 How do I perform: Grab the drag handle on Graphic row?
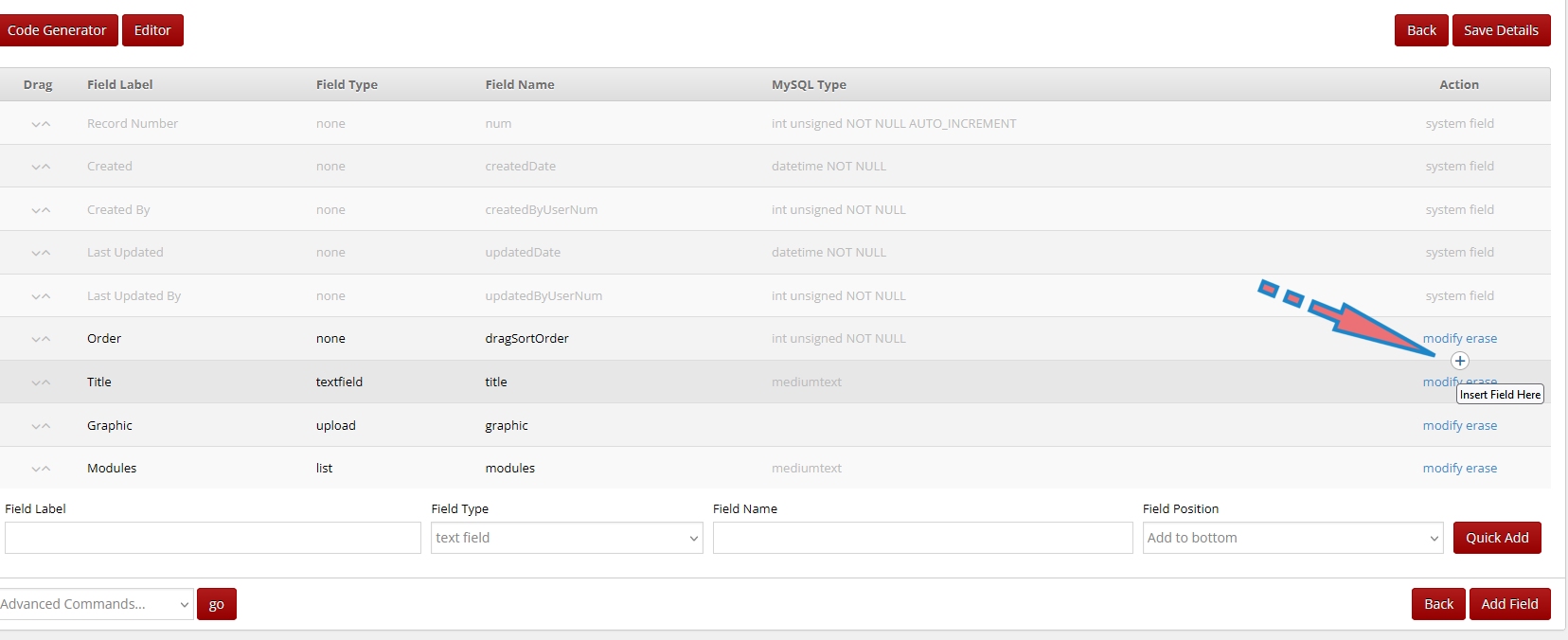(40, 426)
